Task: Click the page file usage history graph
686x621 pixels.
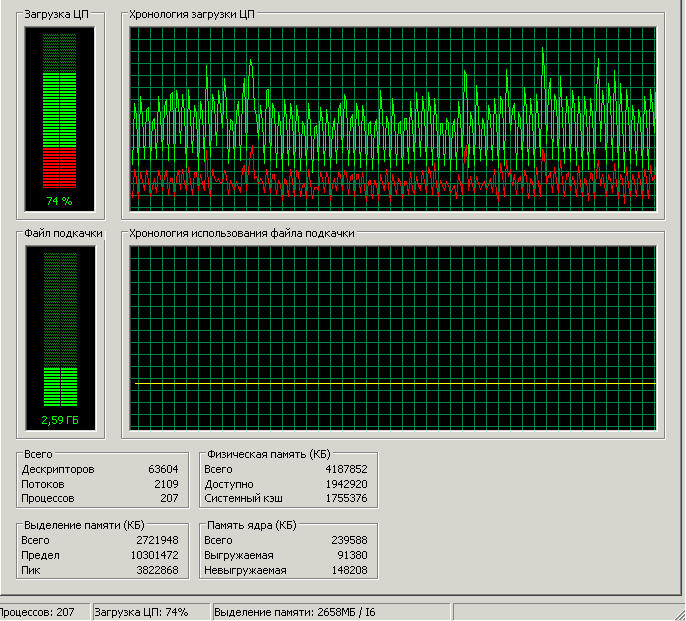Action: click(393, 336)
